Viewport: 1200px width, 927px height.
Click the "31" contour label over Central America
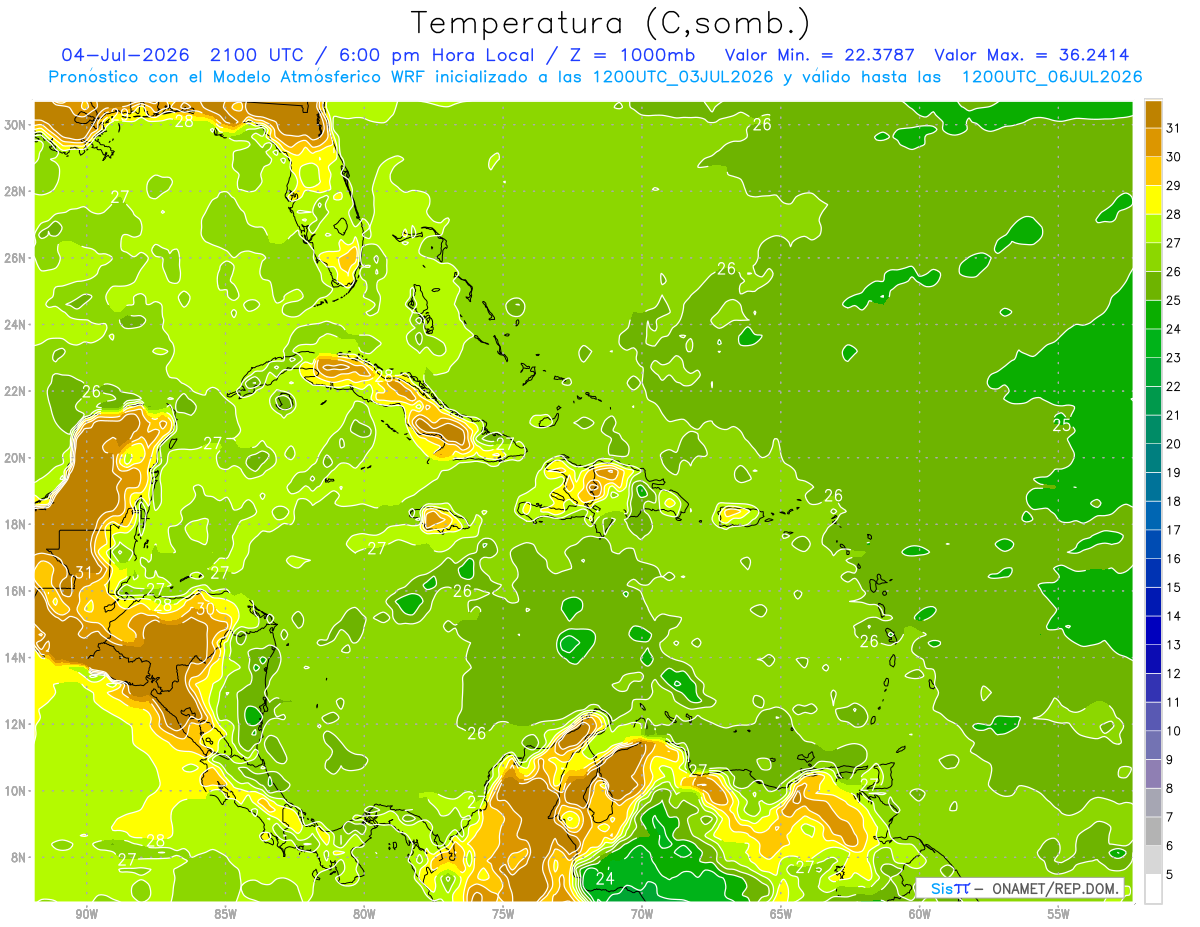[x=84, y=573]
